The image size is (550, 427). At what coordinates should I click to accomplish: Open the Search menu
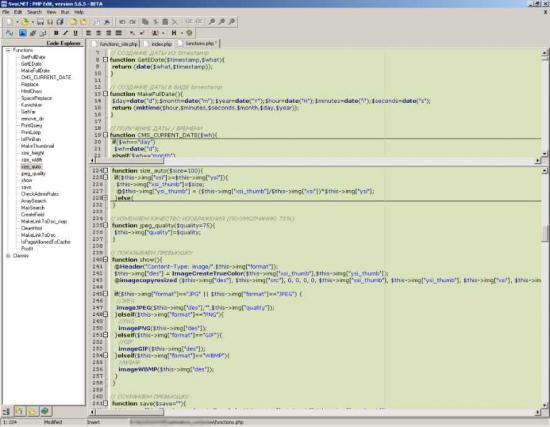coord(34,12)
